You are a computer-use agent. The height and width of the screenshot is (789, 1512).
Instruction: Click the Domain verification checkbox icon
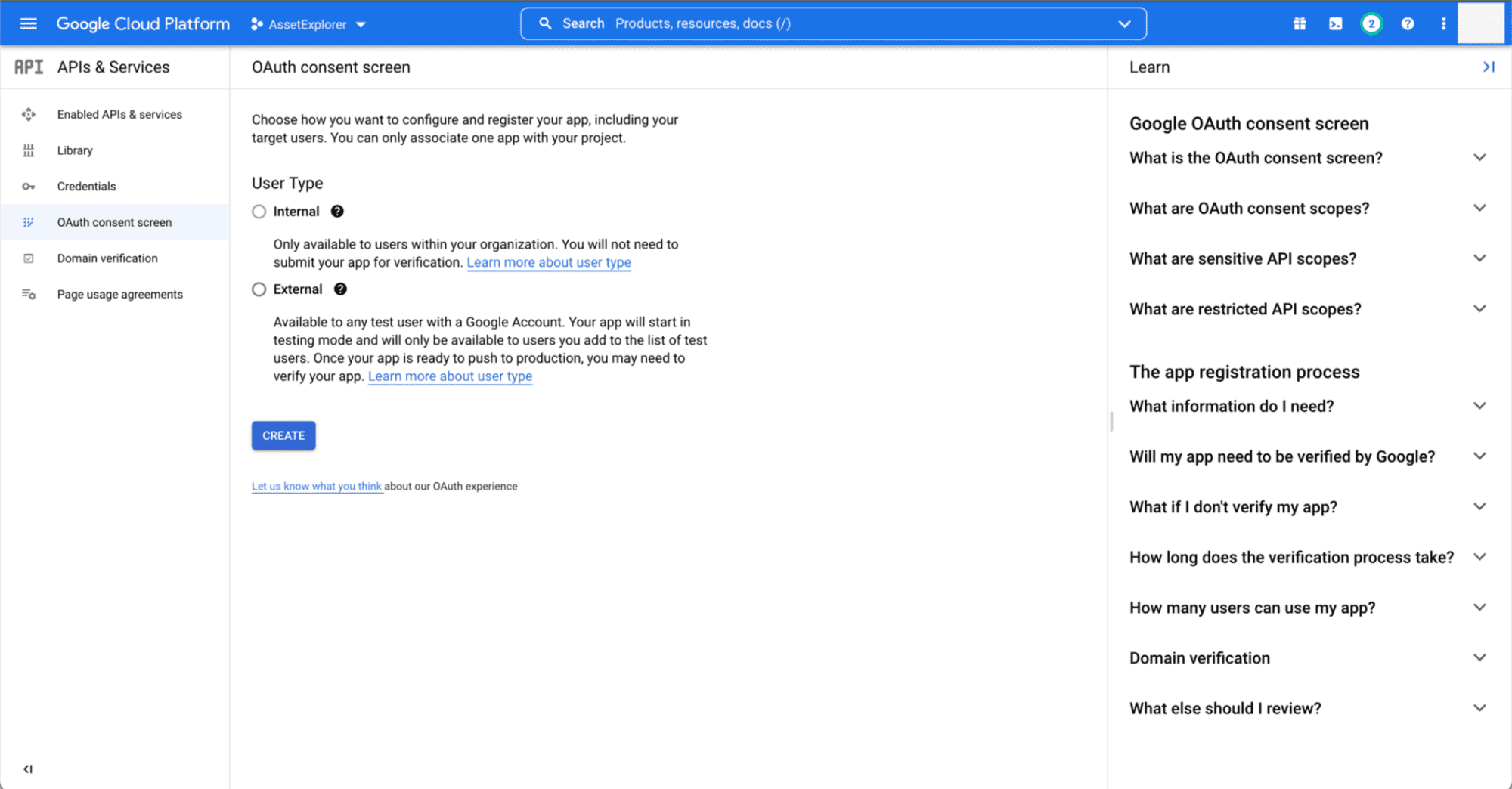29,258
